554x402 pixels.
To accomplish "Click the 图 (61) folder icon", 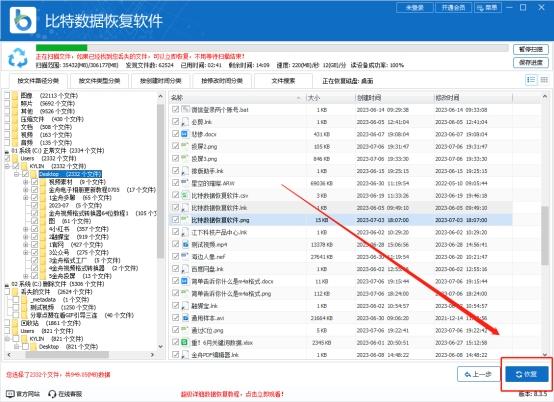I will (43, 221).
